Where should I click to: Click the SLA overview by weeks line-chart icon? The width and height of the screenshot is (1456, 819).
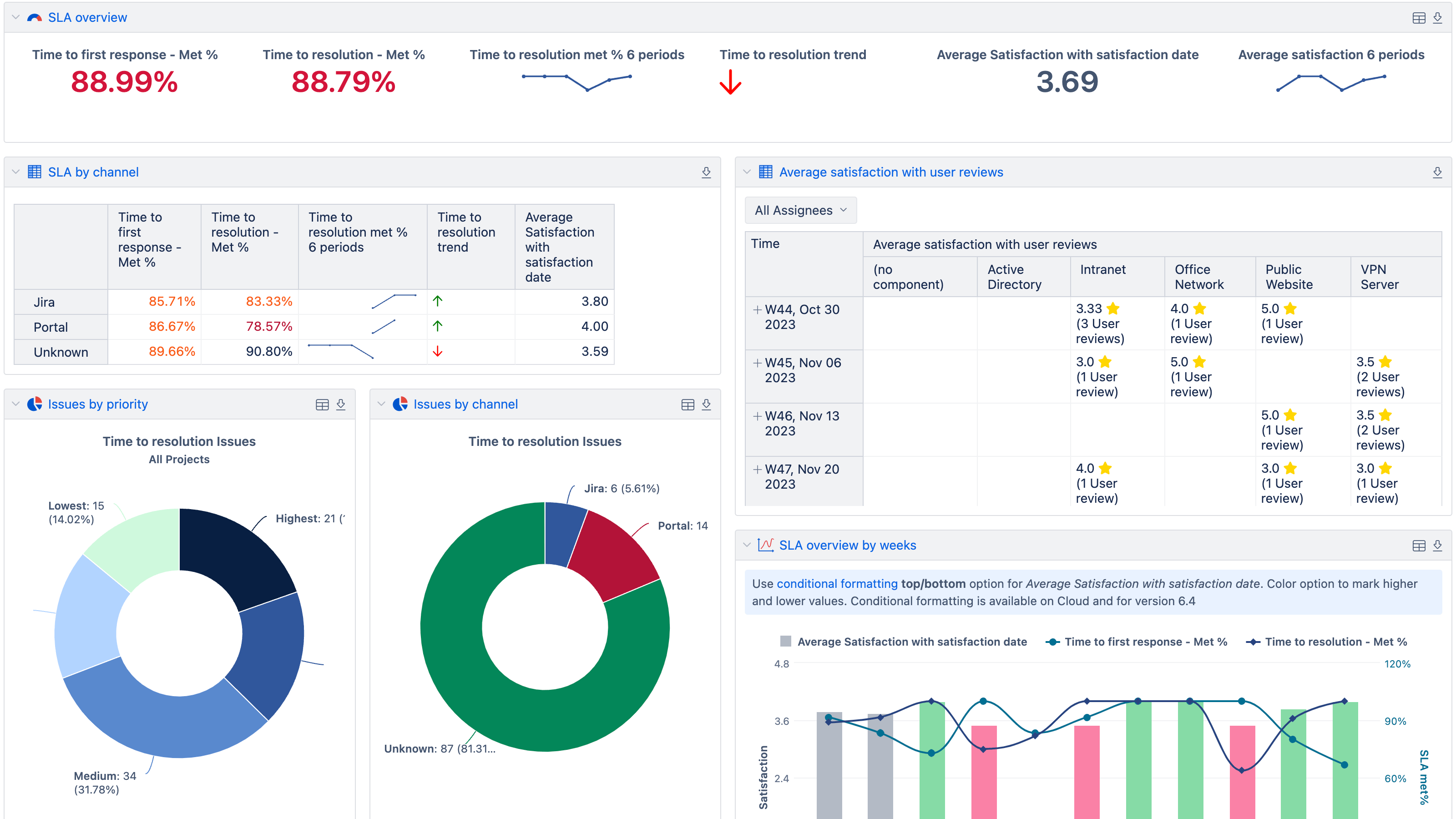tap(765, 545)
